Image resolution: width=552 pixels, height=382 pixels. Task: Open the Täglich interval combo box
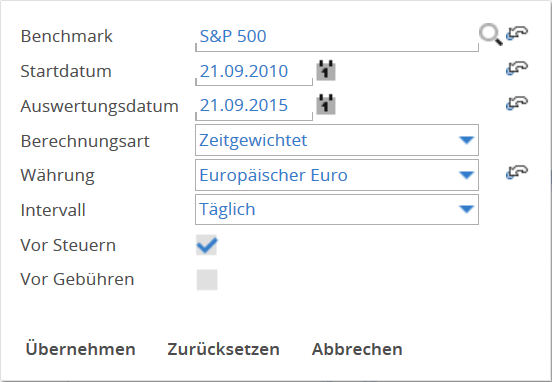pyautogui.click(x=337, y=209)
